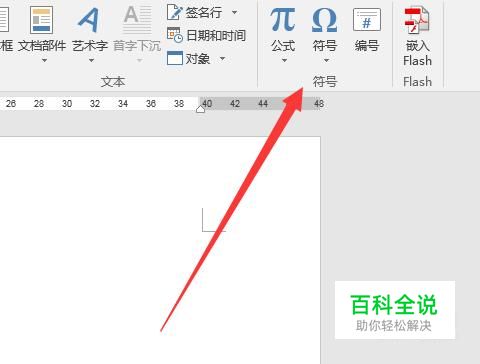
Task: Expand the 艺术字 dropdown arrow
Action: (91, 60)
